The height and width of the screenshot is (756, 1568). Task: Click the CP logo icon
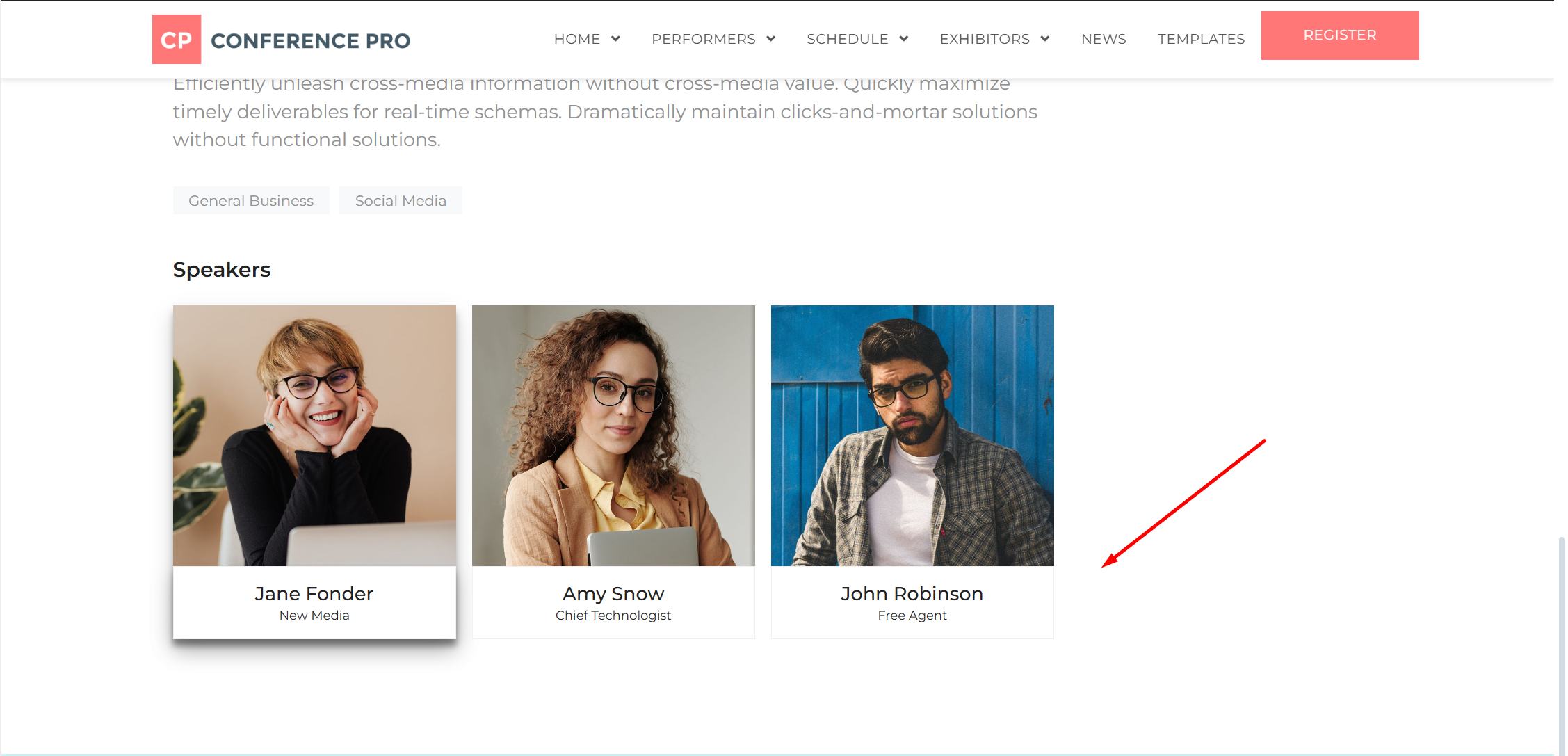tap(177, 40)
